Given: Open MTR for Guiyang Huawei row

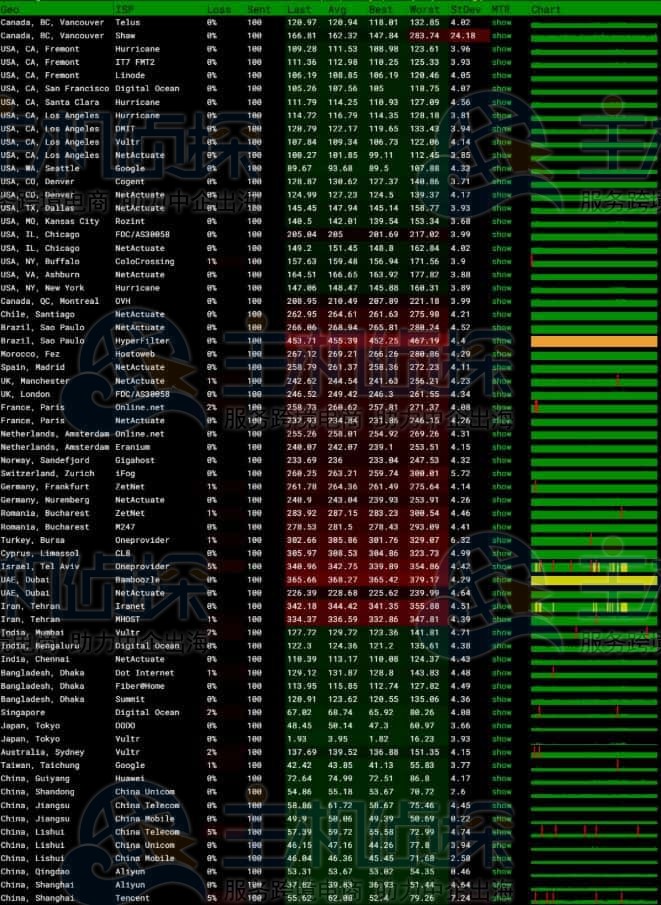Looking at the screenshot, I should pyautogui.click(x=501, y=778).
